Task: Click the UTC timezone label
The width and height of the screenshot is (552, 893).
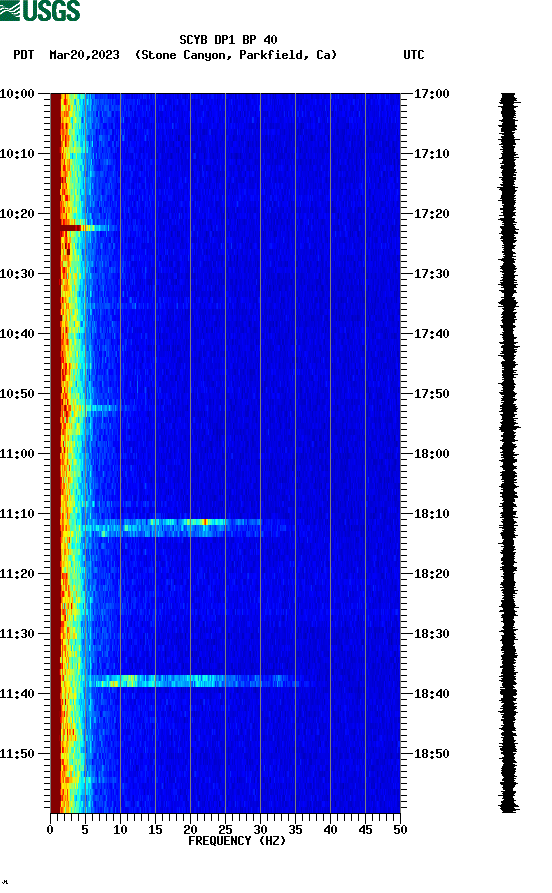Action: coord(414,55)
